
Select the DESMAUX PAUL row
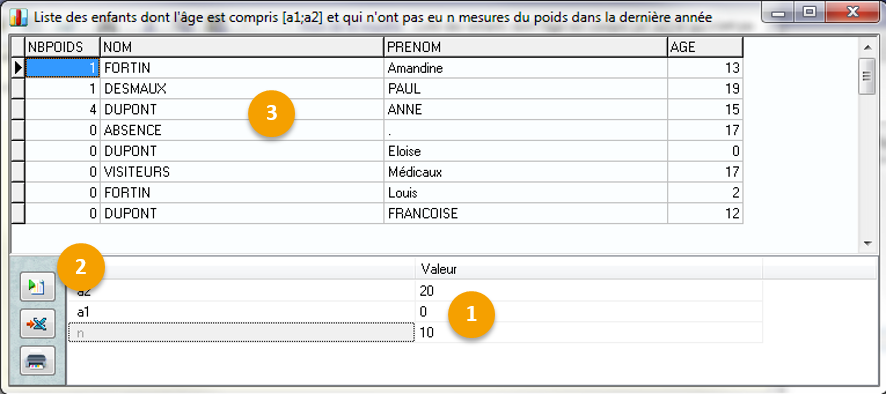[377, 89]
